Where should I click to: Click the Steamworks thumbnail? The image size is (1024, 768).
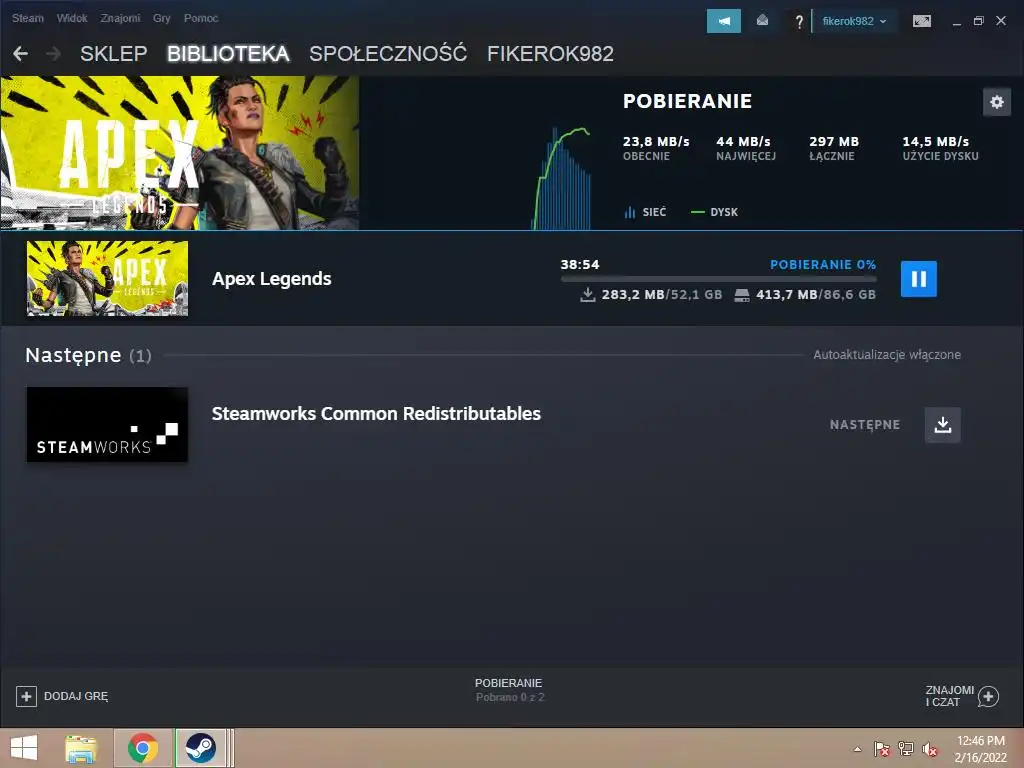107,424
